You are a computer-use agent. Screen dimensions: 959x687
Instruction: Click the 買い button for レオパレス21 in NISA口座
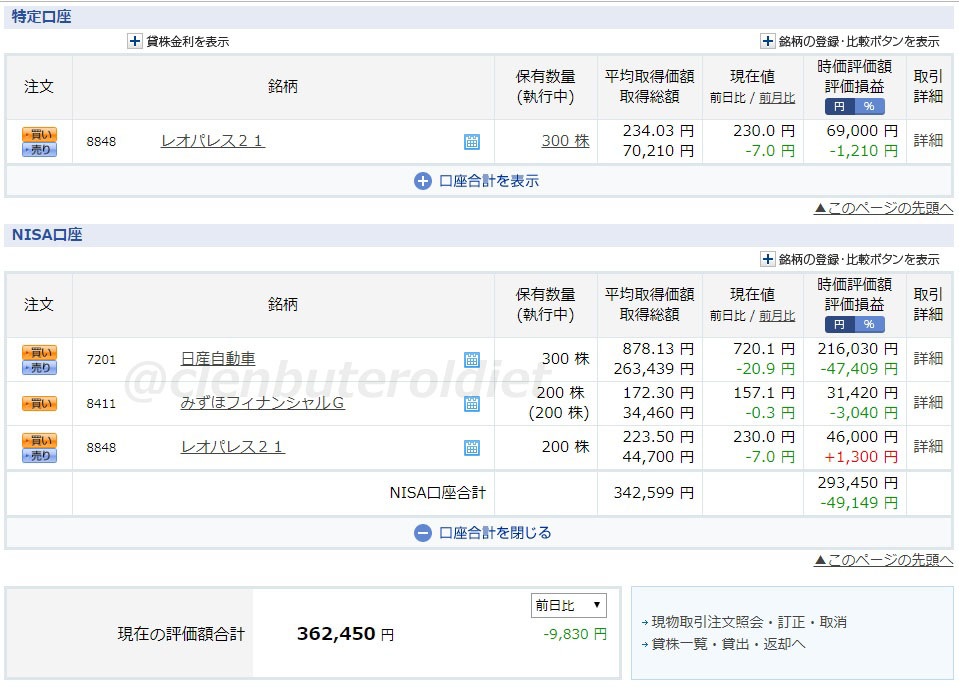pos(39,440)
